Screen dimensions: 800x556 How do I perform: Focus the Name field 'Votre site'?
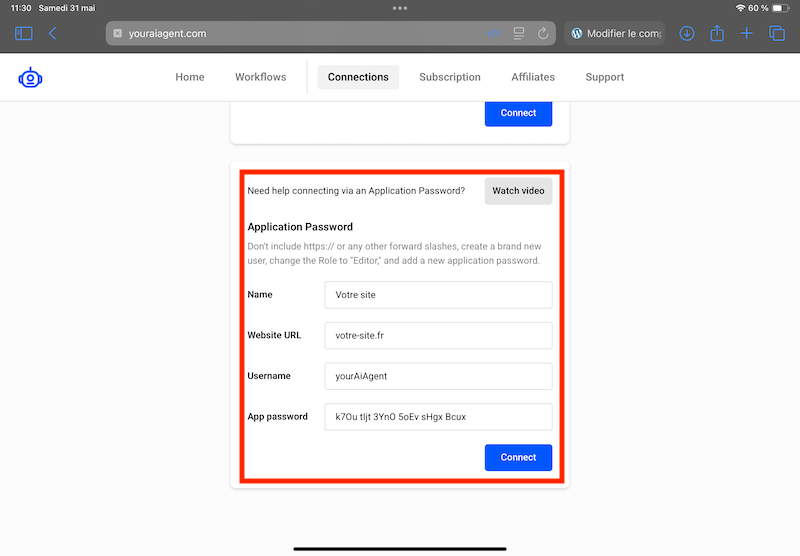tap(438, 295)
